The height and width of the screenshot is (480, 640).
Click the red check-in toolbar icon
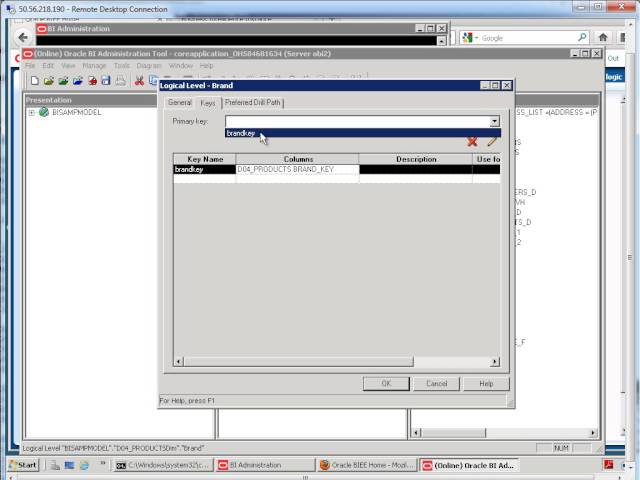point(92,80)
